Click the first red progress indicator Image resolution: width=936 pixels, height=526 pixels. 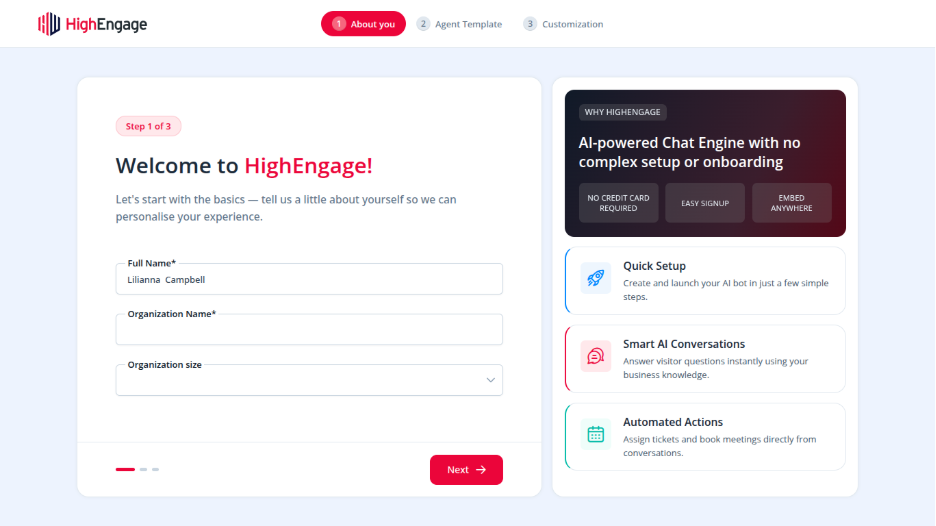pyautogui.click(x=125, y=469)
